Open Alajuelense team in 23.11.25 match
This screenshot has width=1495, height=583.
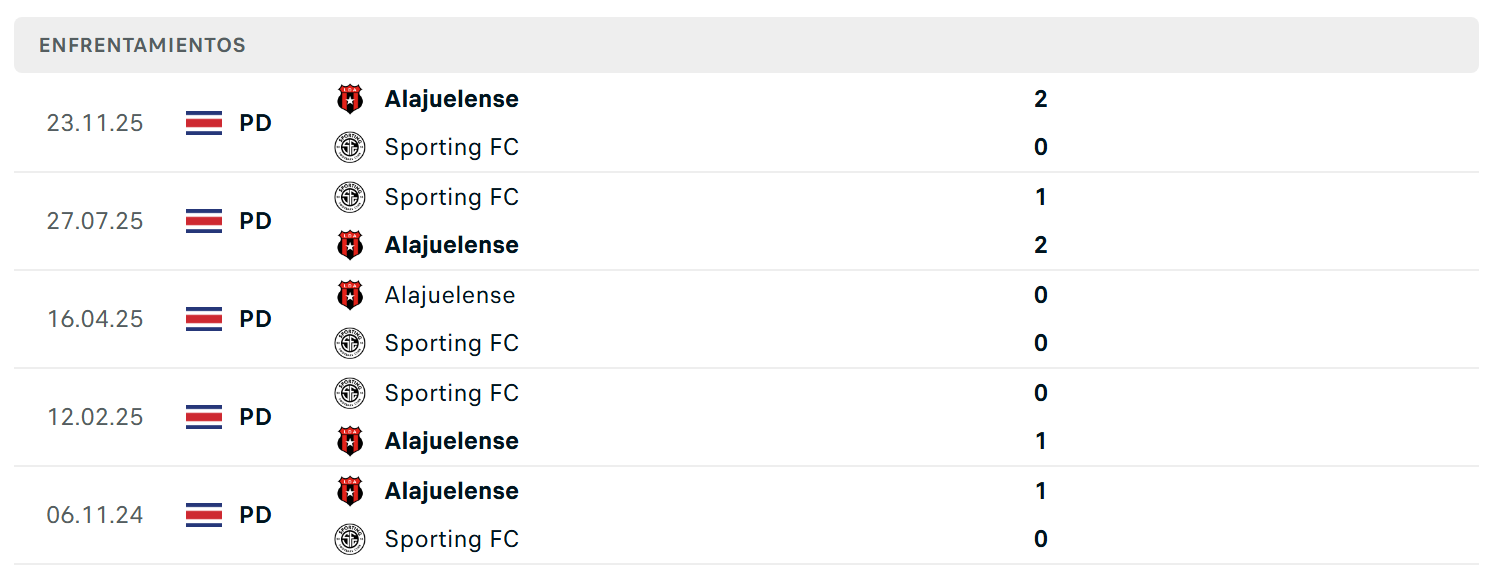point(452,99)
